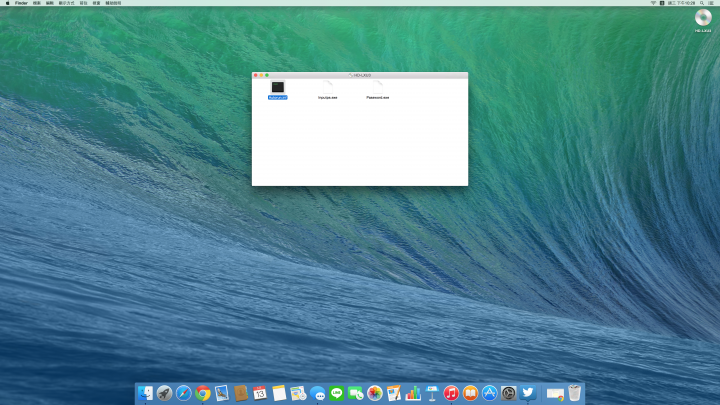Open Notification Center list icon
The height and width of the screenshot is (405, 720).
click(711, 3)
